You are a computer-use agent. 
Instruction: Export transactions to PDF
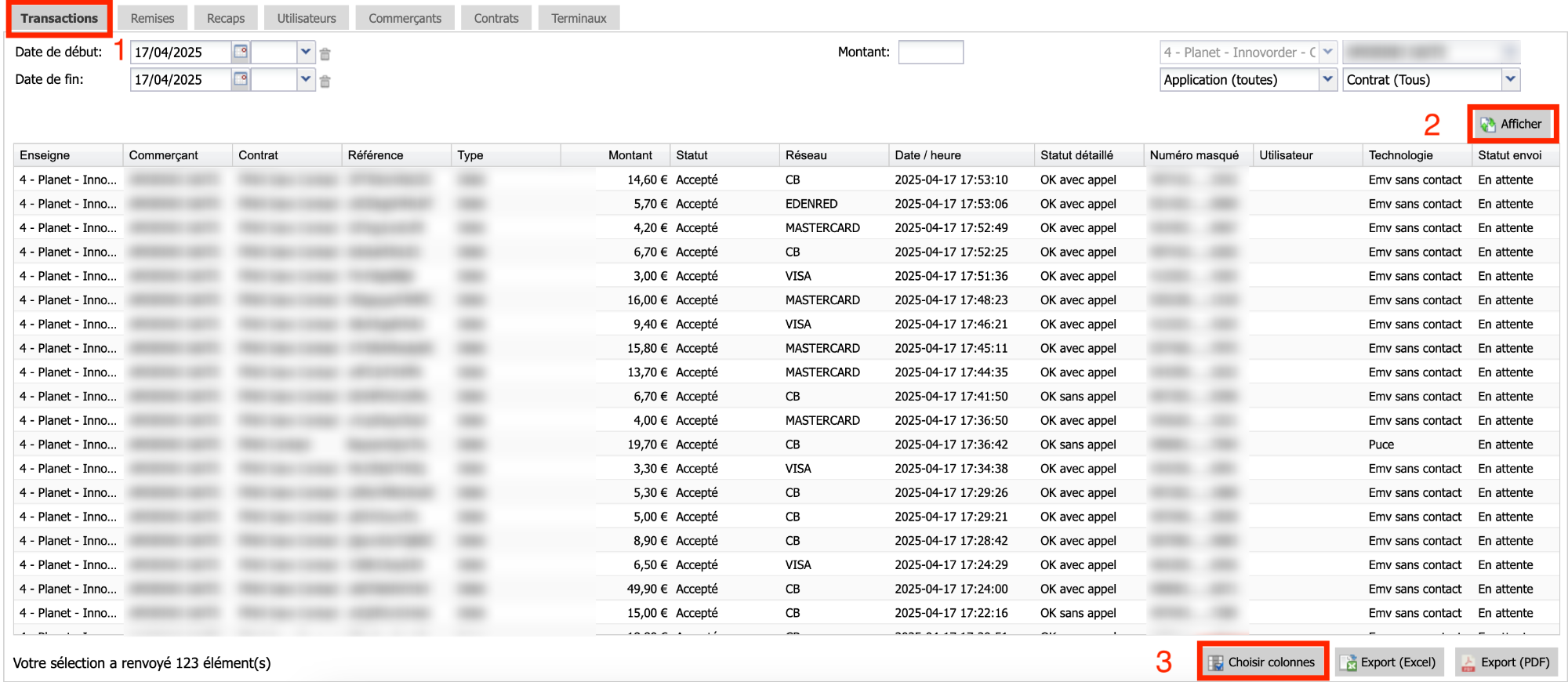point(1506,662)
